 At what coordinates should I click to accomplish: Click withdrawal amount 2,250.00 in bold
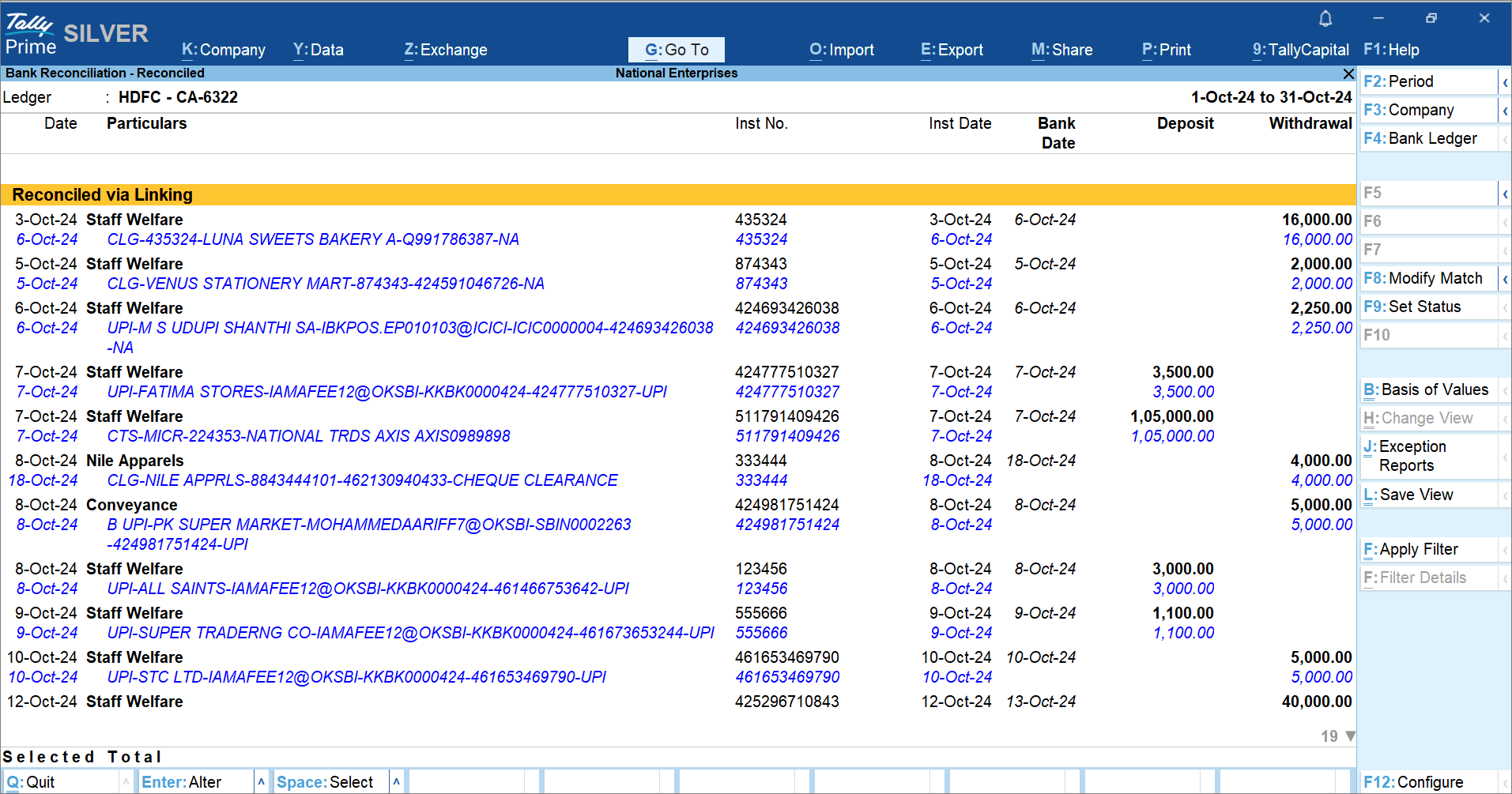[1322, 308]
